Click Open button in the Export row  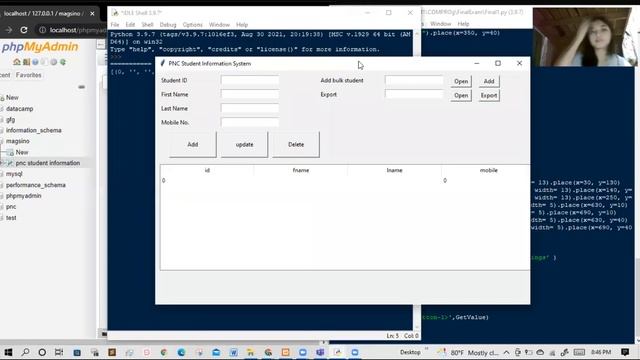click(x=461, y=96)
